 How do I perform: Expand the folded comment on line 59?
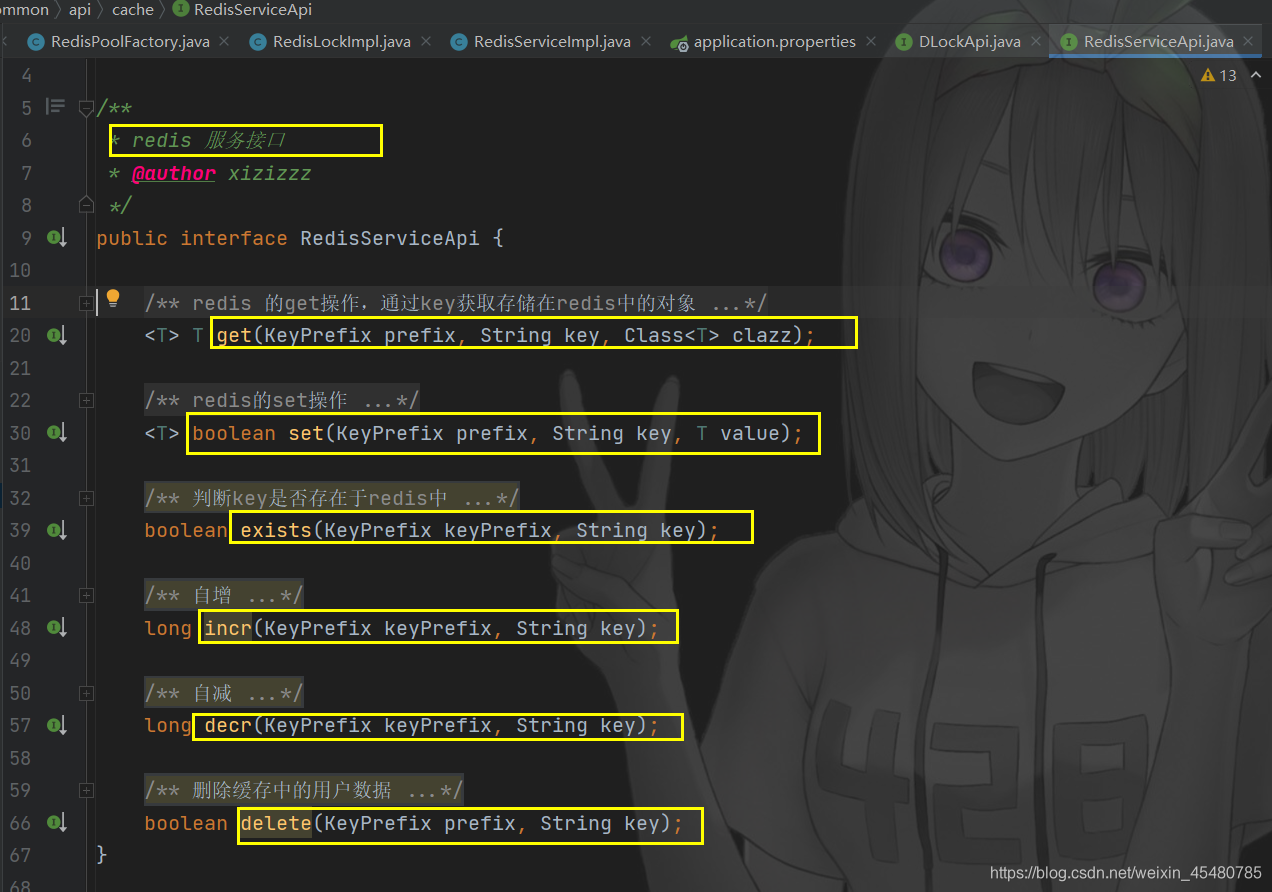coord(87,790)
